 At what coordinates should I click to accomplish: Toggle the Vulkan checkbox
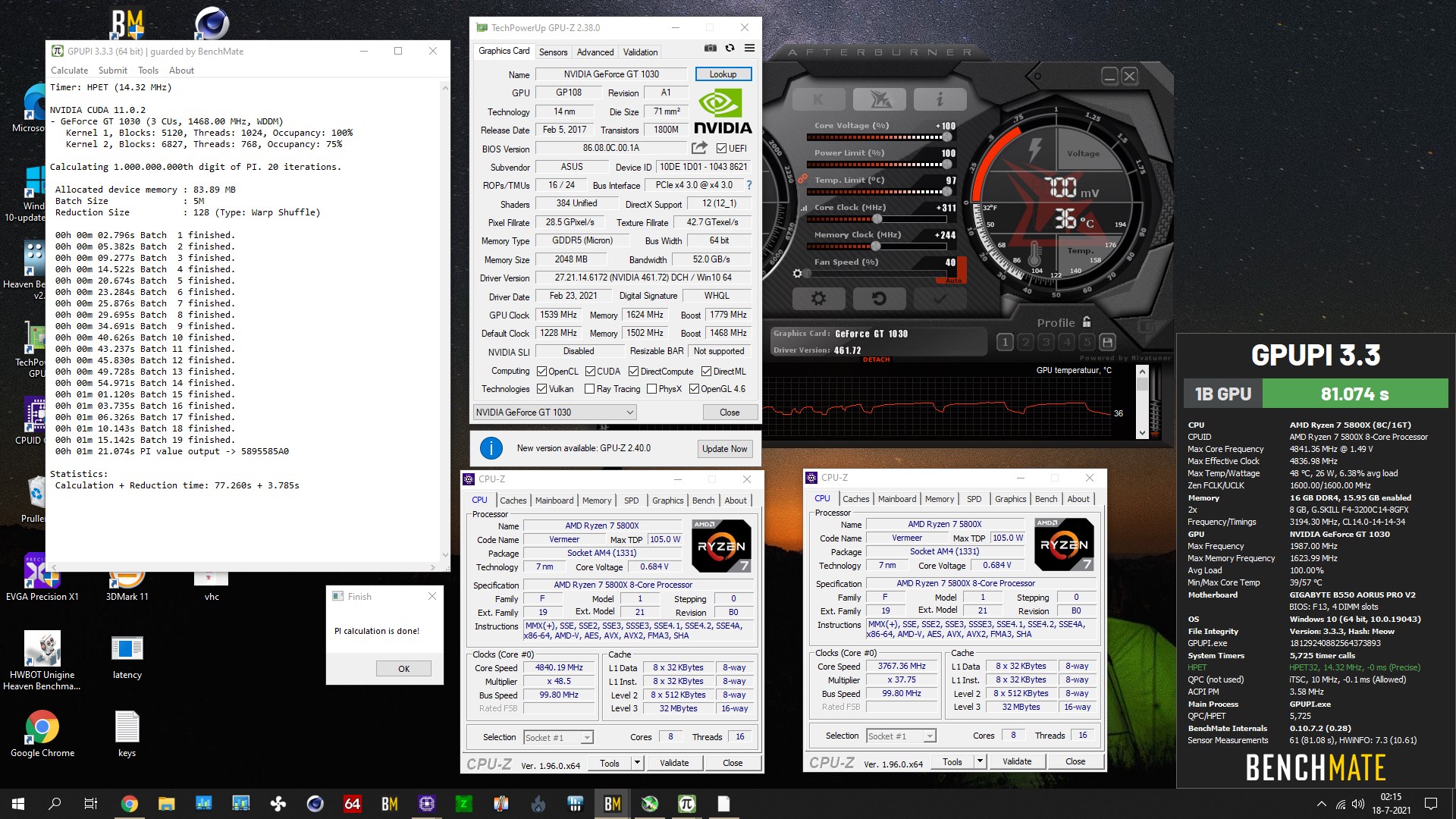click(x=541, y=389)
